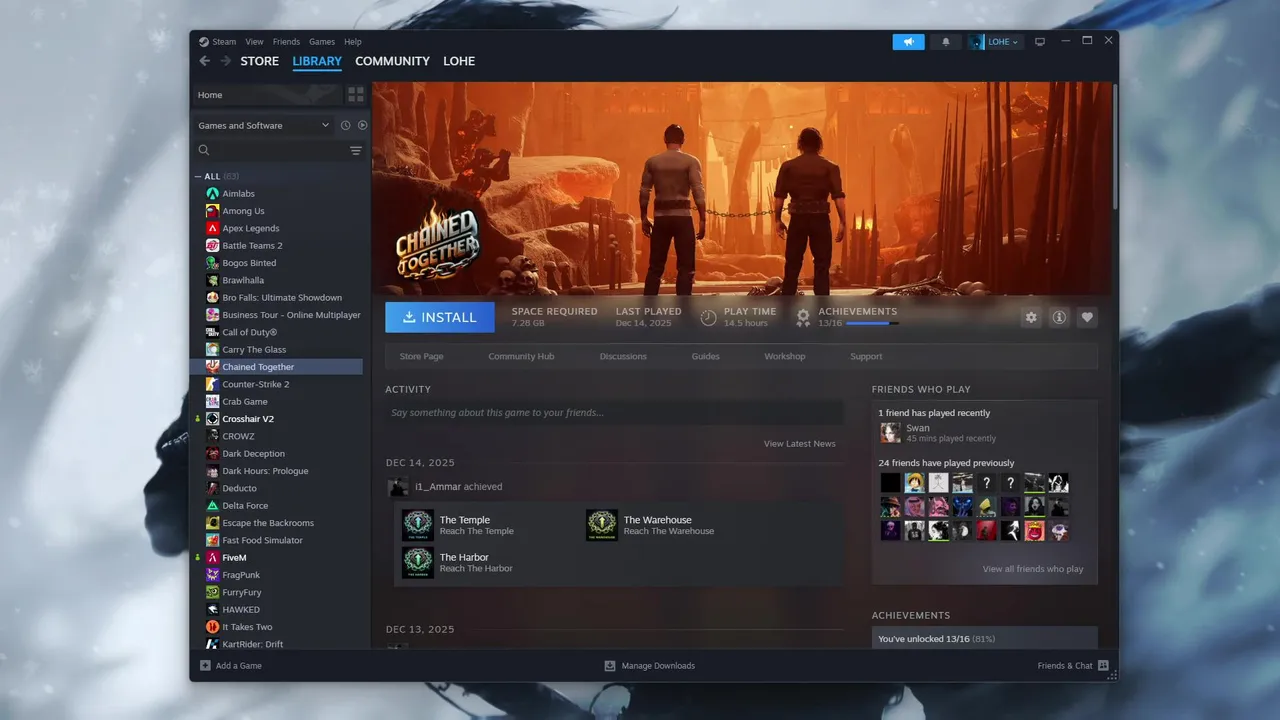1280x720 pixels.
Task: Click the Counter-Strike 2 game icon
Action: point(212,384)
